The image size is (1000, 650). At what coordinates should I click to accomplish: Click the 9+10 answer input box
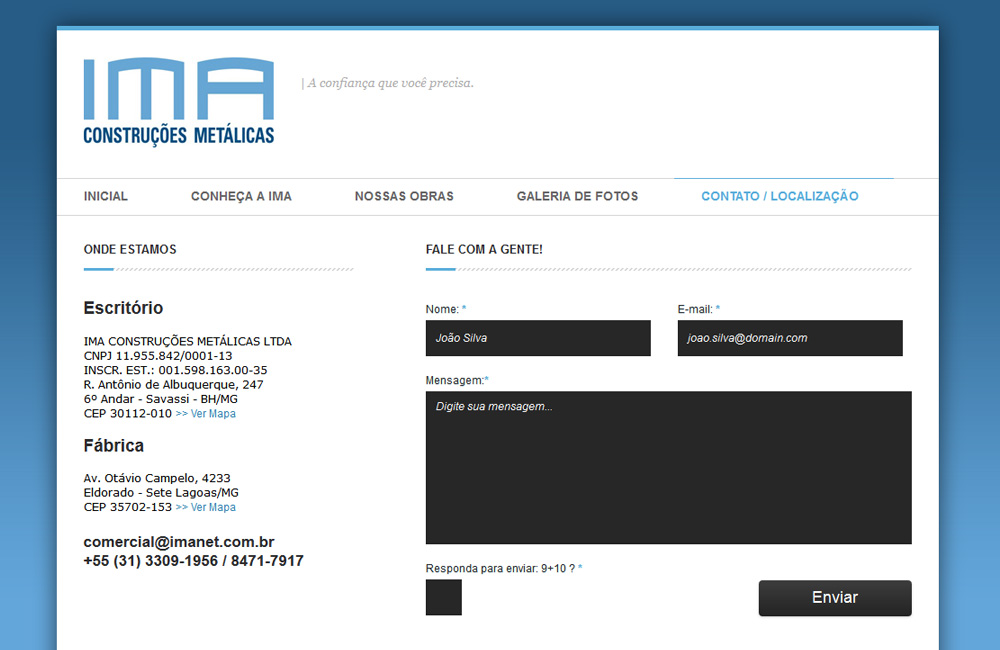[444, 597]
